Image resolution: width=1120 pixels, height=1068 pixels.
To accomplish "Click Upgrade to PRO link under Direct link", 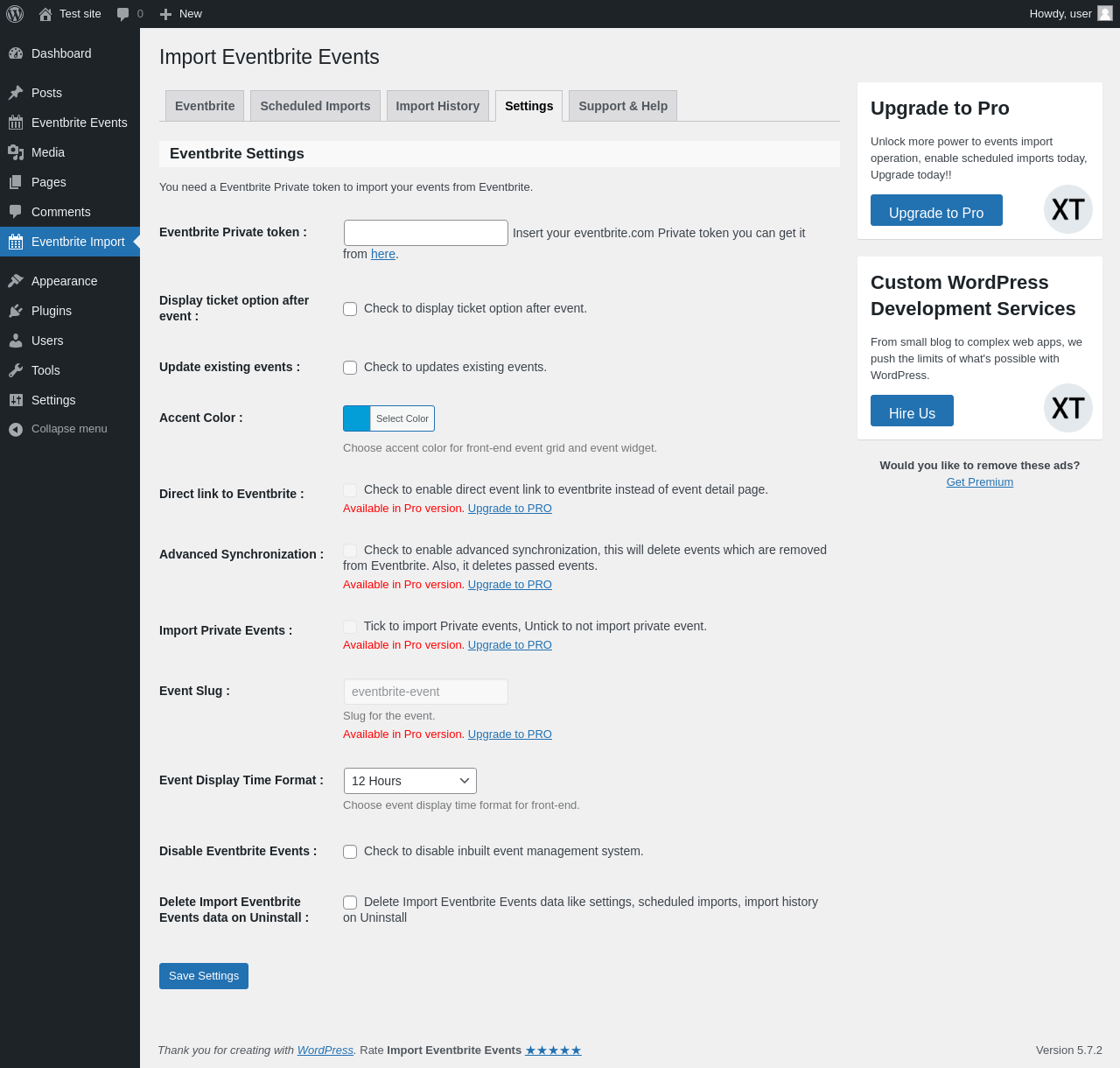I will point(510,509).
